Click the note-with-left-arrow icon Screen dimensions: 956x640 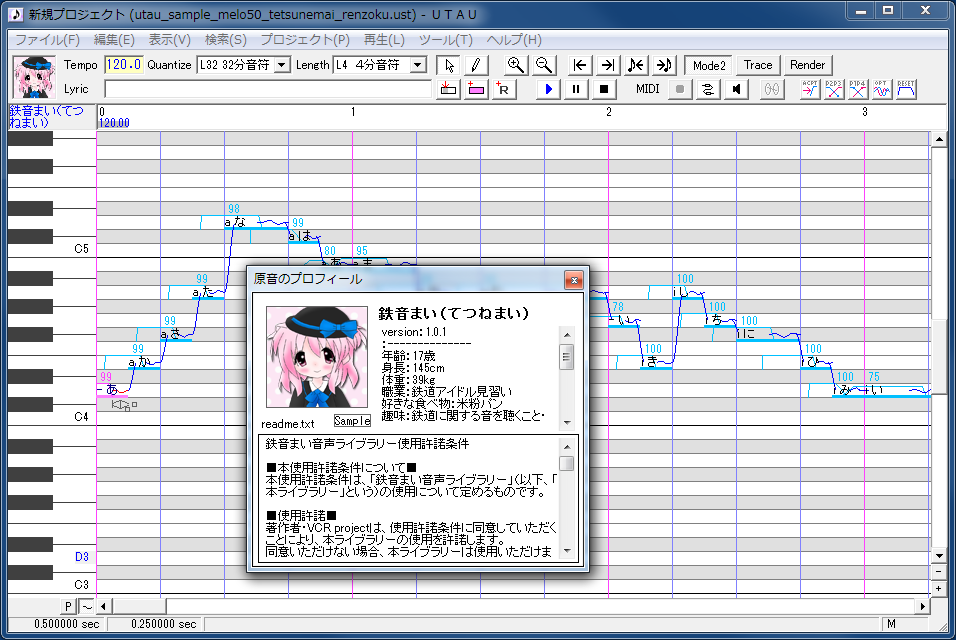636,65
